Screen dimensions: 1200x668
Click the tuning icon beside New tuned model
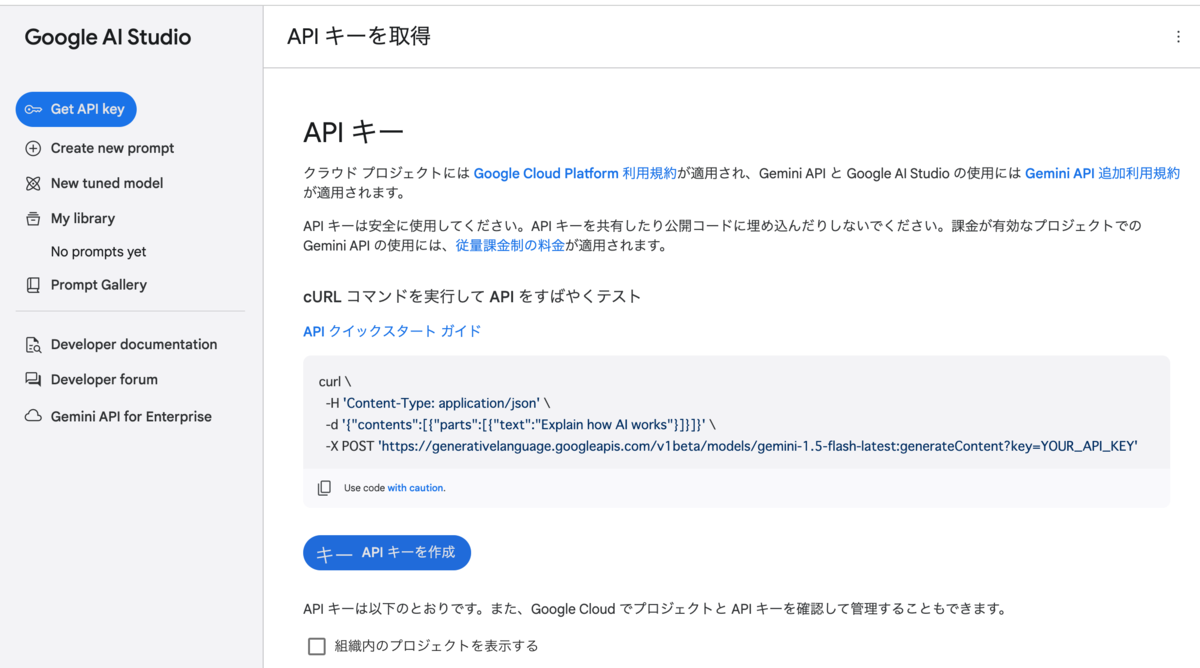point(33,183)
